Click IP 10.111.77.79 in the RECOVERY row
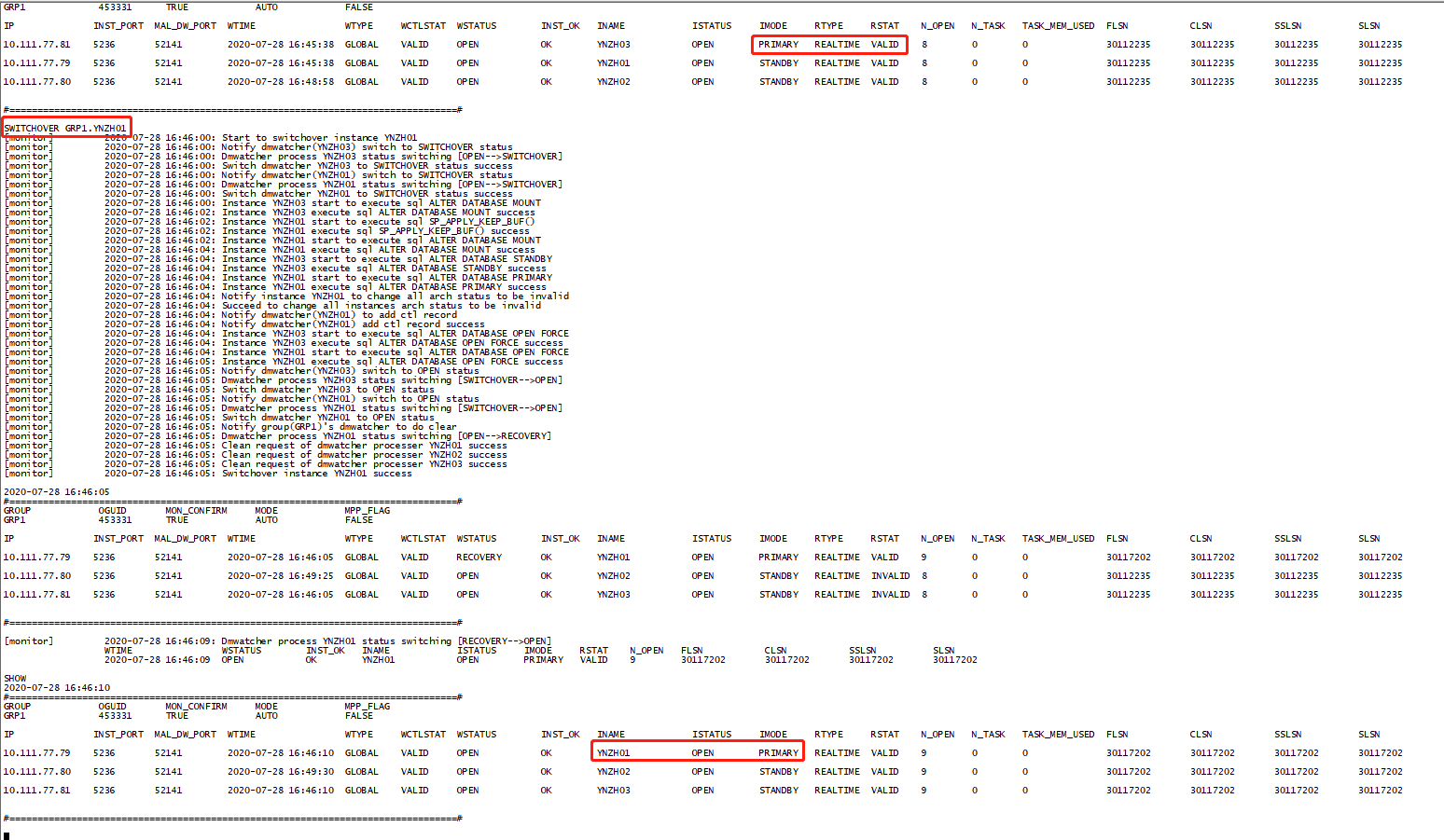 36,558
